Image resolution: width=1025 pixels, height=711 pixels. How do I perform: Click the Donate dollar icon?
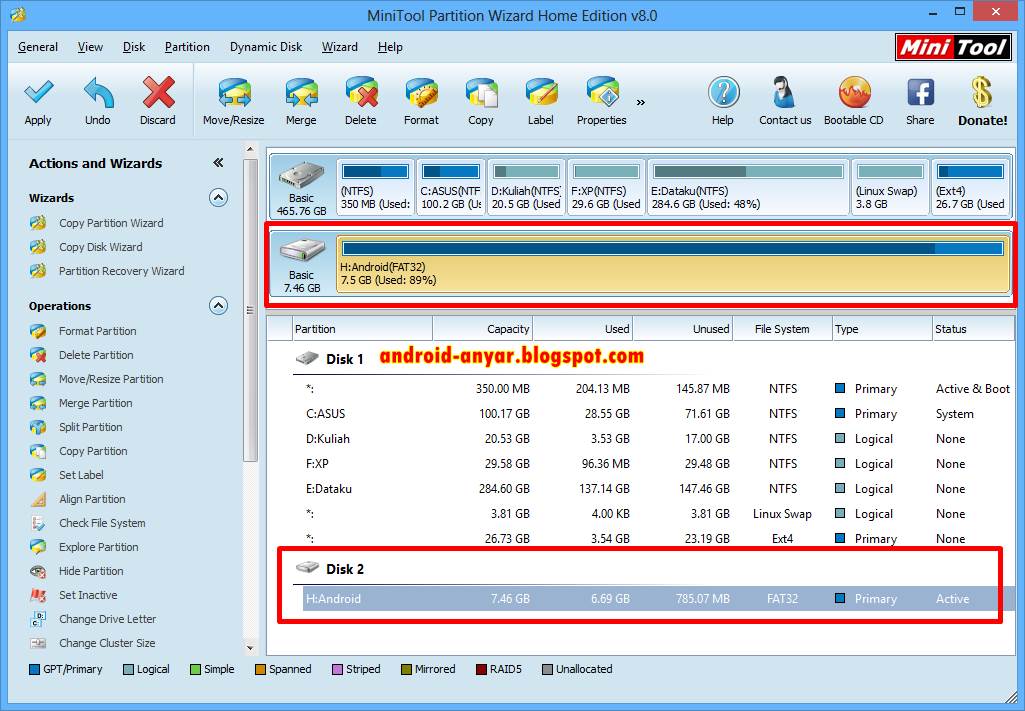pos(982,93)
